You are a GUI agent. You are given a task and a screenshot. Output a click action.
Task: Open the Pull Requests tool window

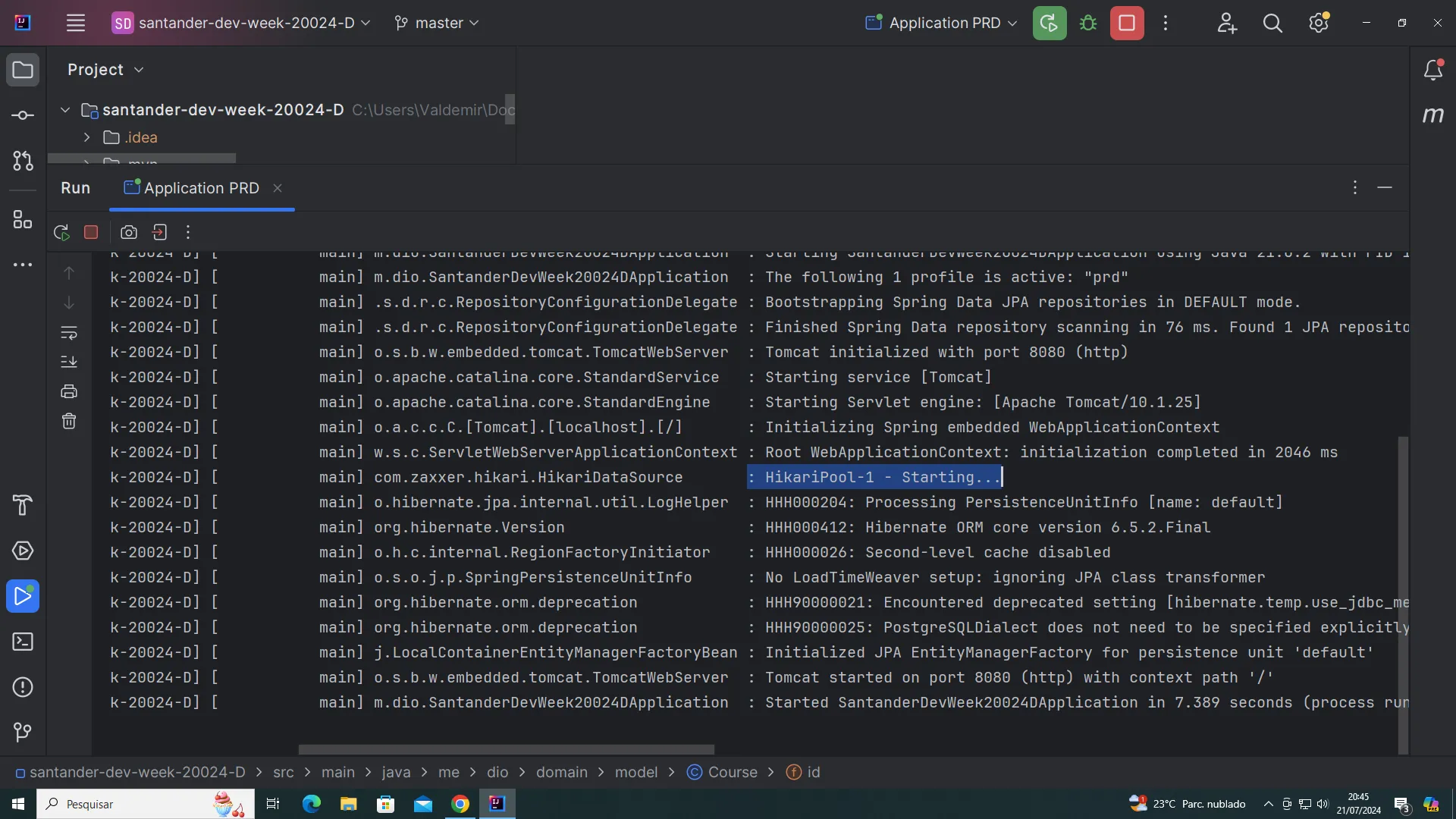[x=23, y=161]
